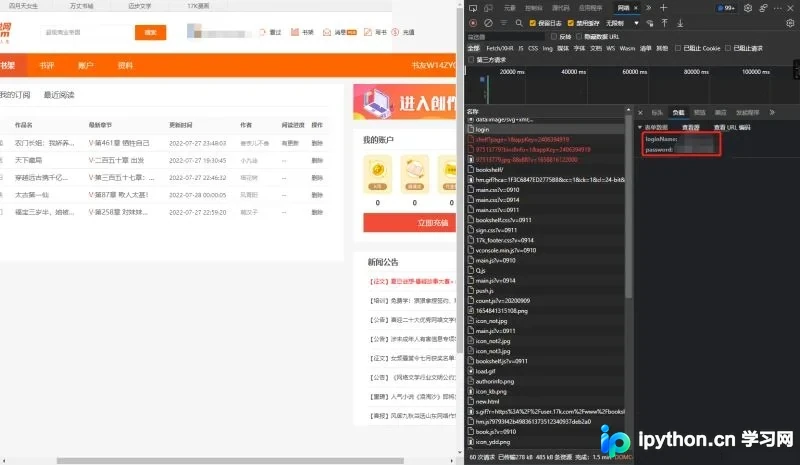This screenshot has width=800, height=465.
Task: Add a new DevTools tab with the plus icon
Action: point(663,8)
